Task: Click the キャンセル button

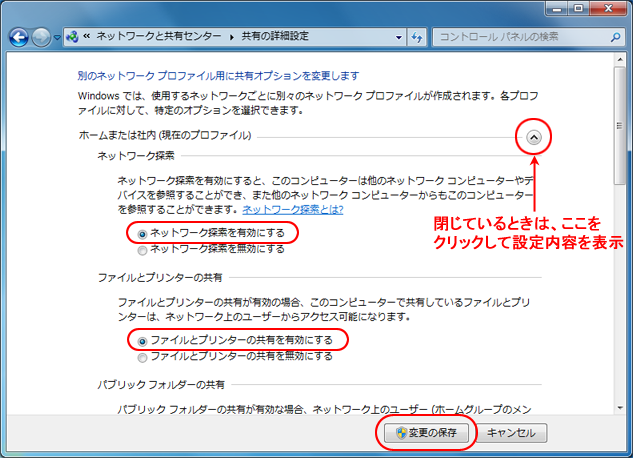Action: (511, 433)
